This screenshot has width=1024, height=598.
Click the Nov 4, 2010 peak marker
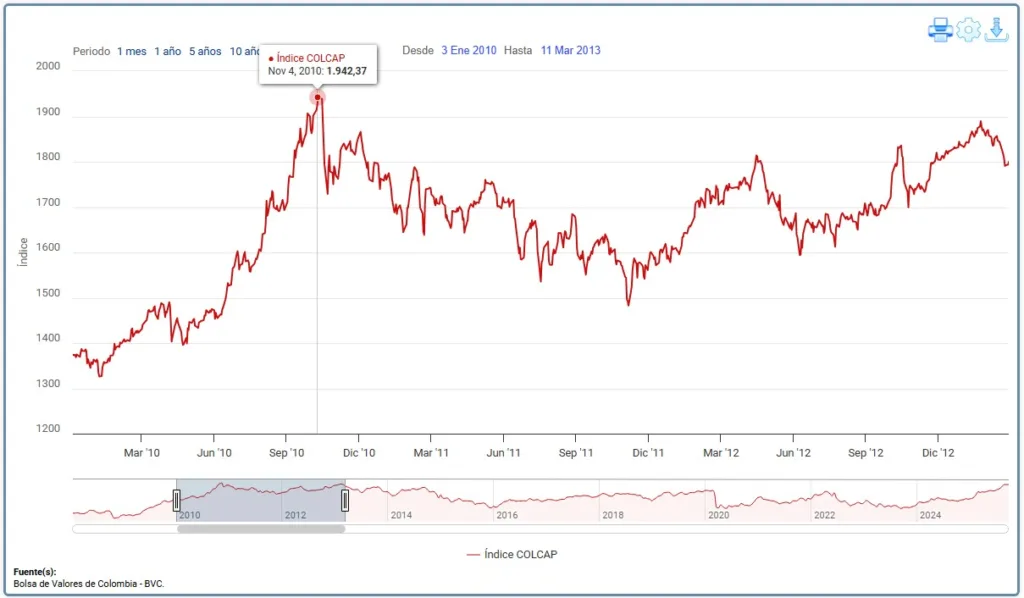pos(317,97)
